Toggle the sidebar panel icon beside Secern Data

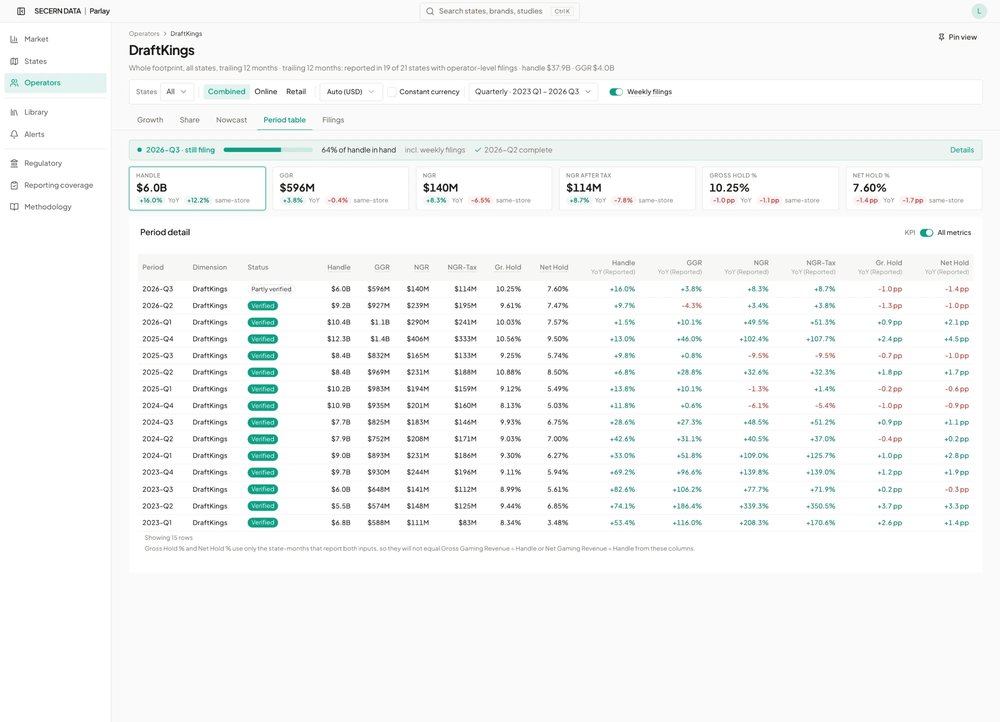pos(21,11)
